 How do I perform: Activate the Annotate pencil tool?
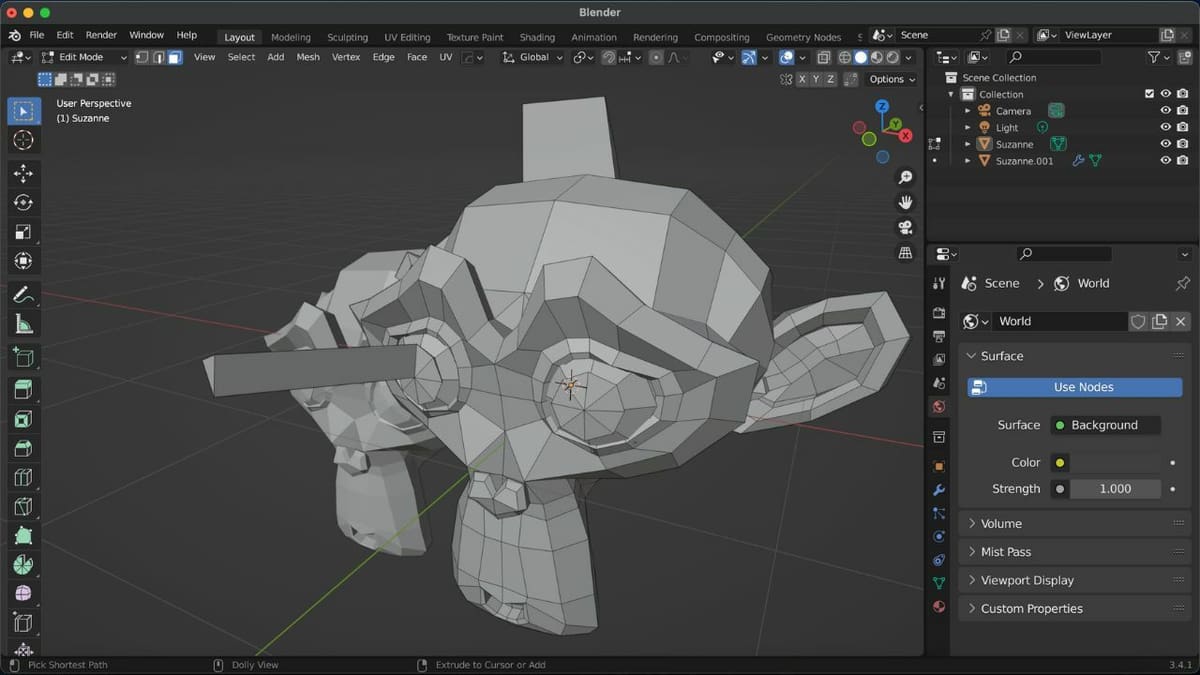[x=24, y=295]
